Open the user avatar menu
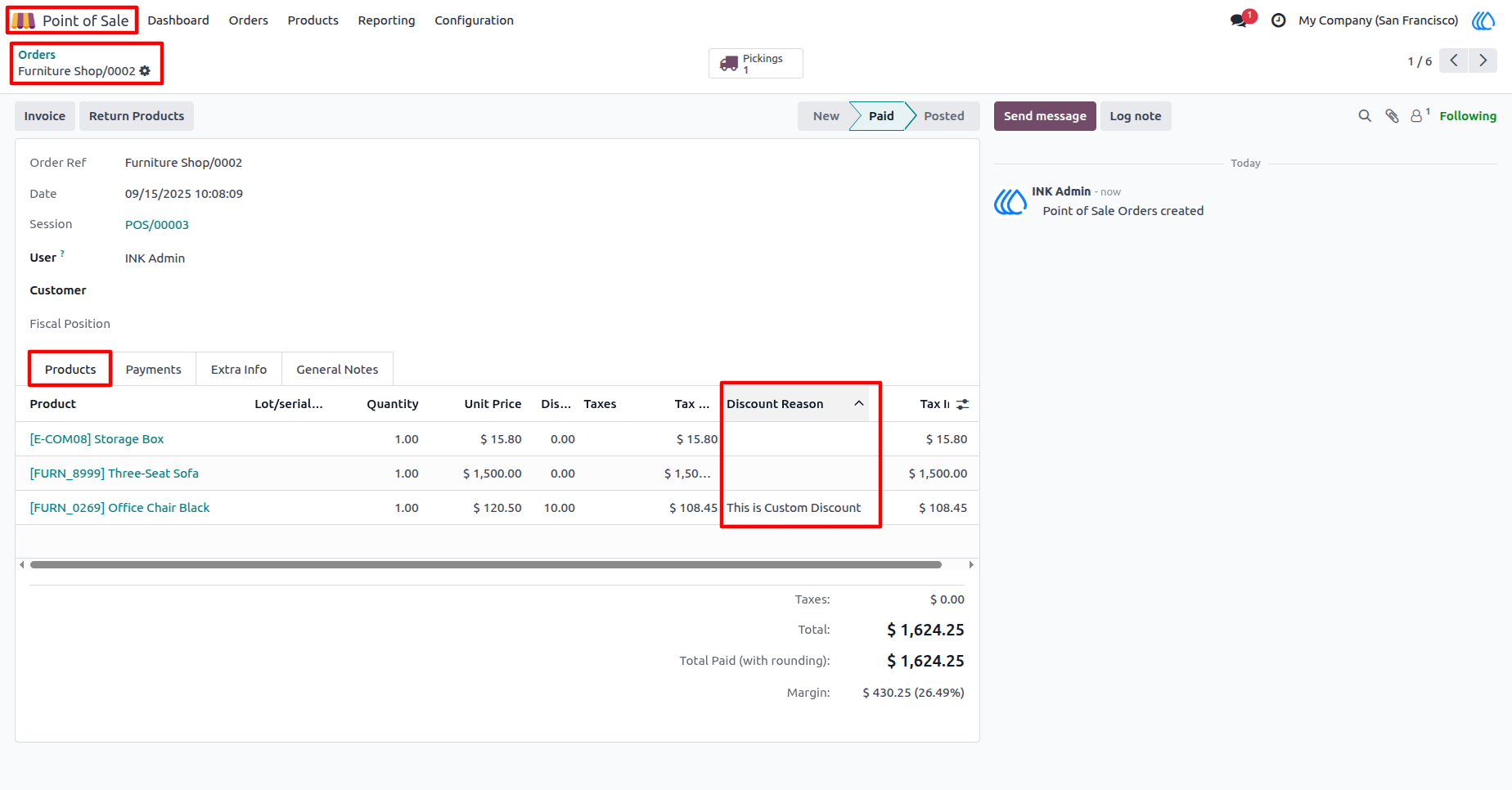This screenshot has height=790, width=1512. (x=1483, y=20)
